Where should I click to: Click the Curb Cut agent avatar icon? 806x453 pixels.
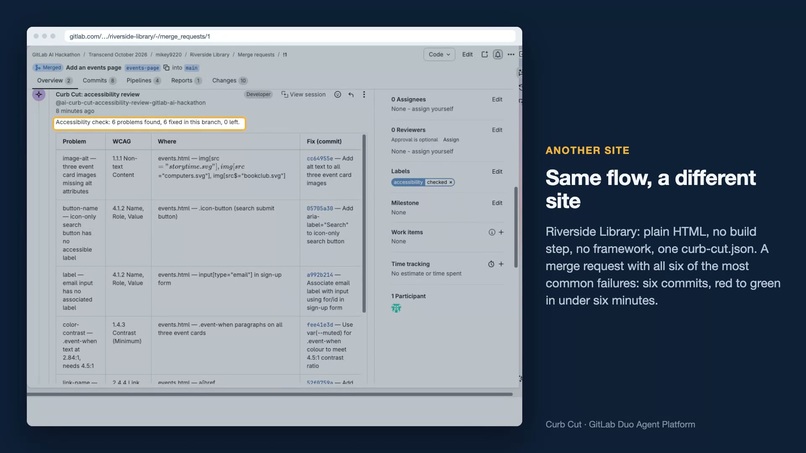tap(39, 95)
